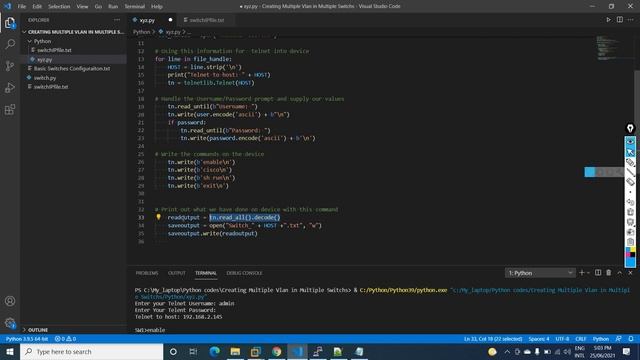
Task: Click the undo arrow in annotation toolbar
Action: [630, 202]
